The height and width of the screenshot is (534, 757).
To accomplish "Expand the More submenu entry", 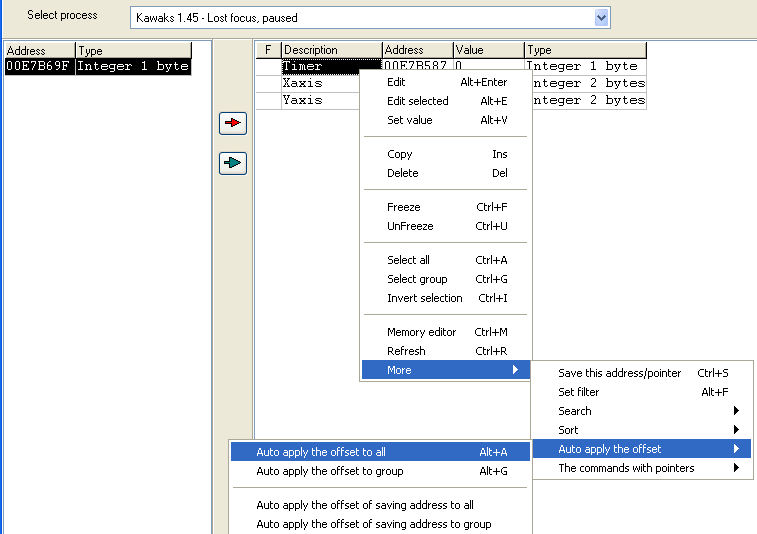I will click(x=446, y=370).
